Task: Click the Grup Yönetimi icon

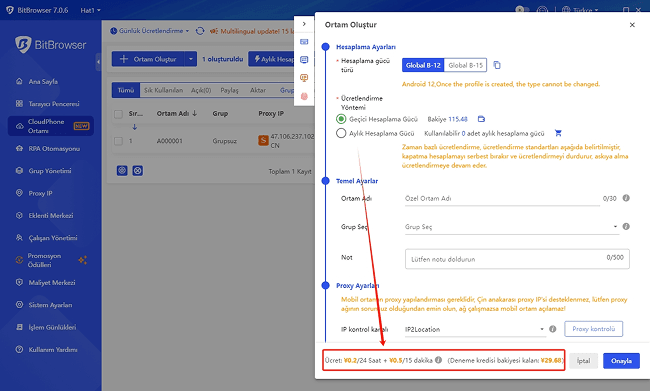Action: tap(19, 170)
